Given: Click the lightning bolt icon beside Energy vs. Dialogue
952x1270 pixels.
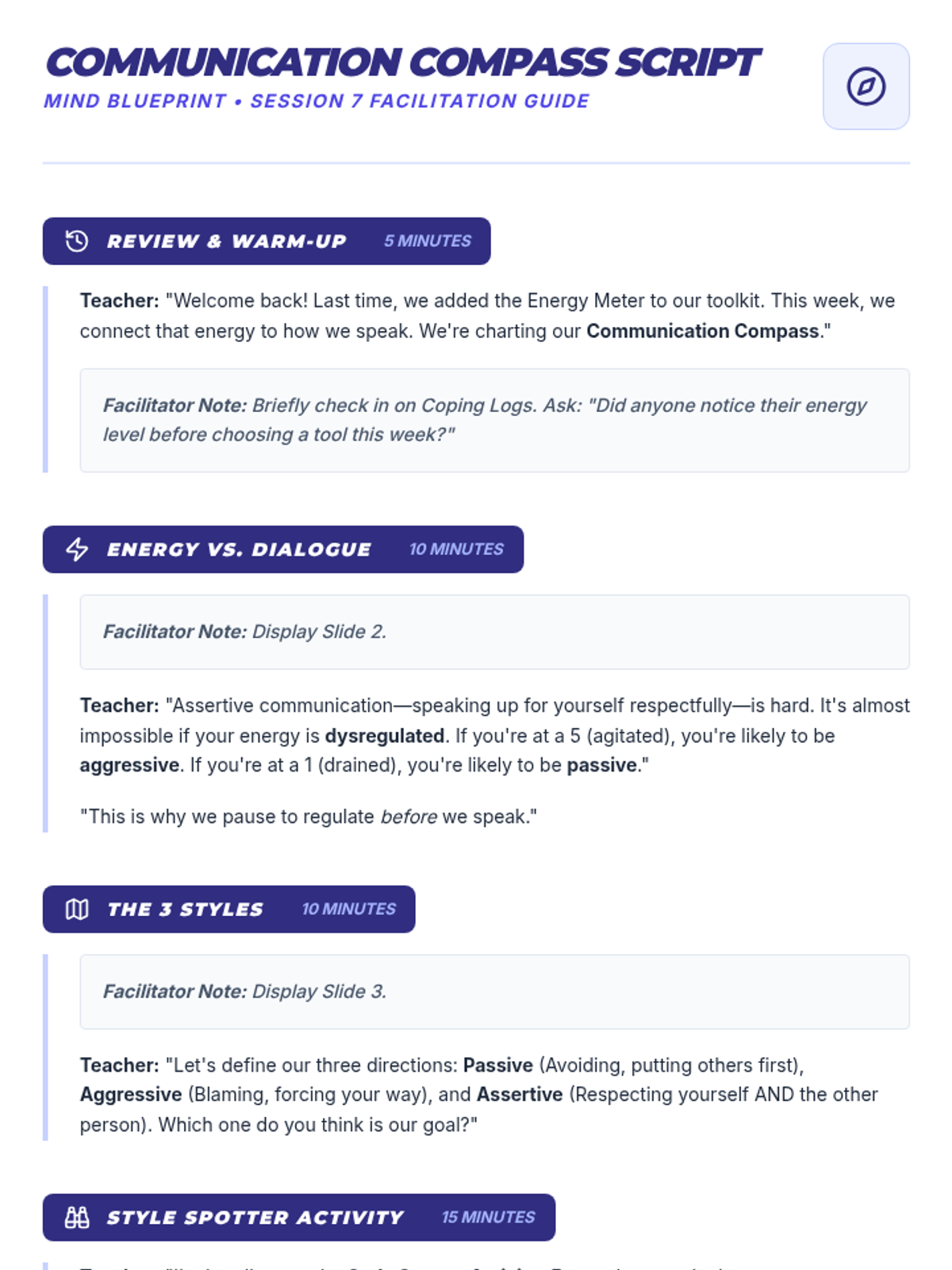Looking at the screenshot, I should tap(77, 549).
